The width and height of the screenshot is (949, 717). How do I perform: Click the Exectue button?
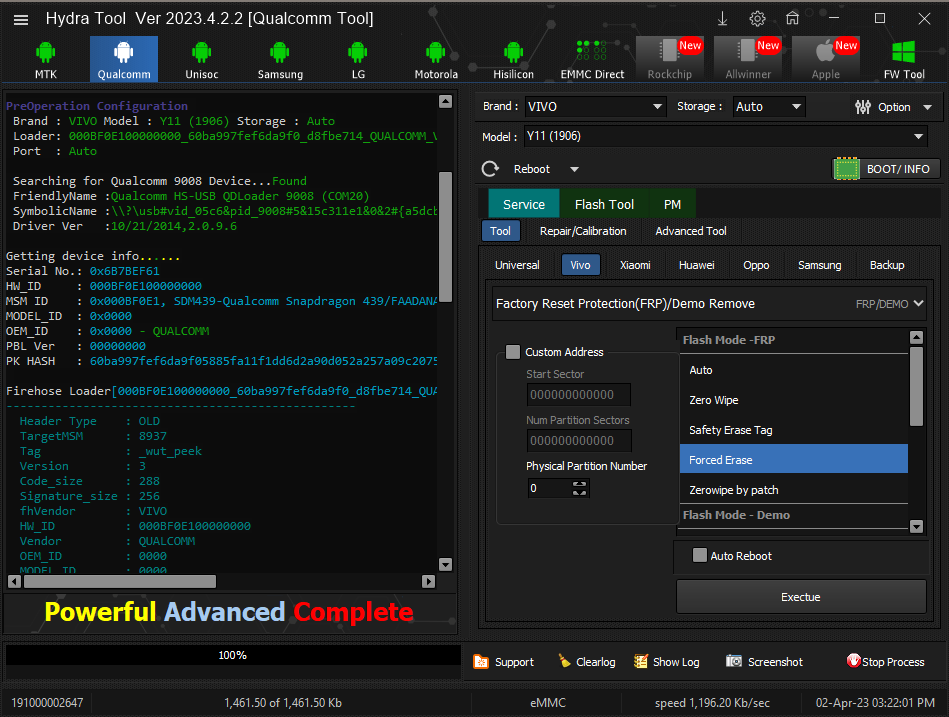[x=801, y=597]
